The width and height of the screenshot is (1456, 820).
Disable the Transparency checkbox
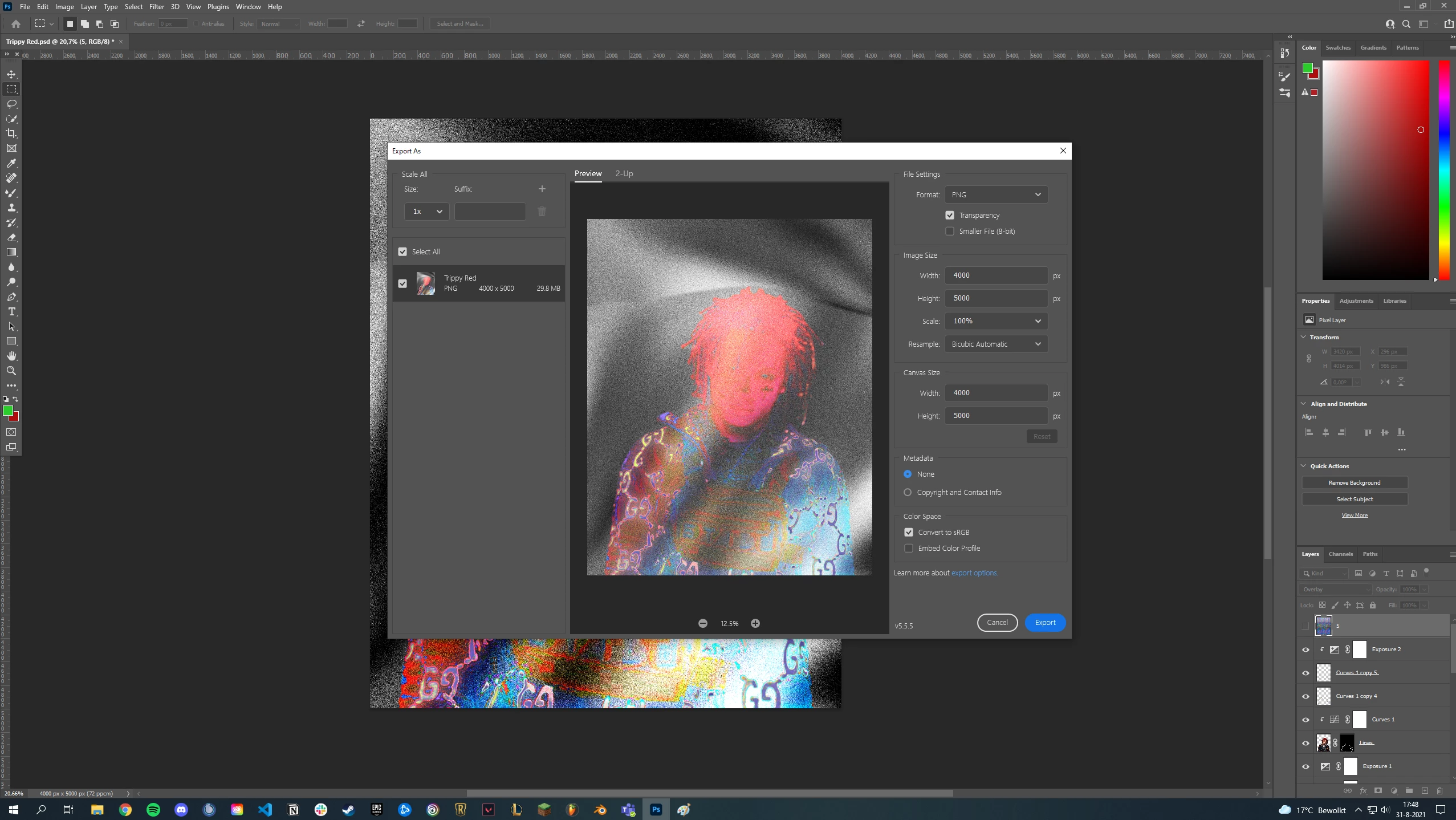[x=950, y=215]
